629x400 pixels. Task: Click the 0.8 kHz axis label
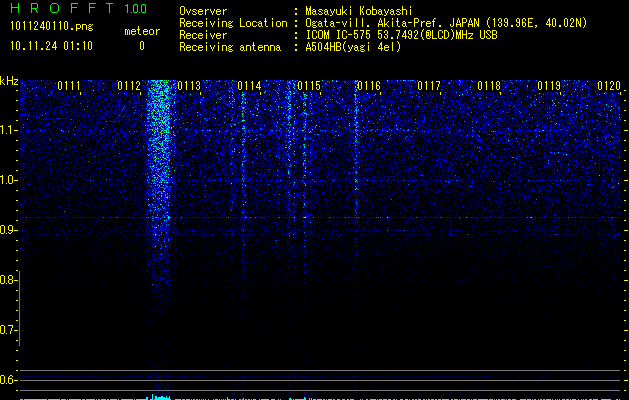point(8,280)
